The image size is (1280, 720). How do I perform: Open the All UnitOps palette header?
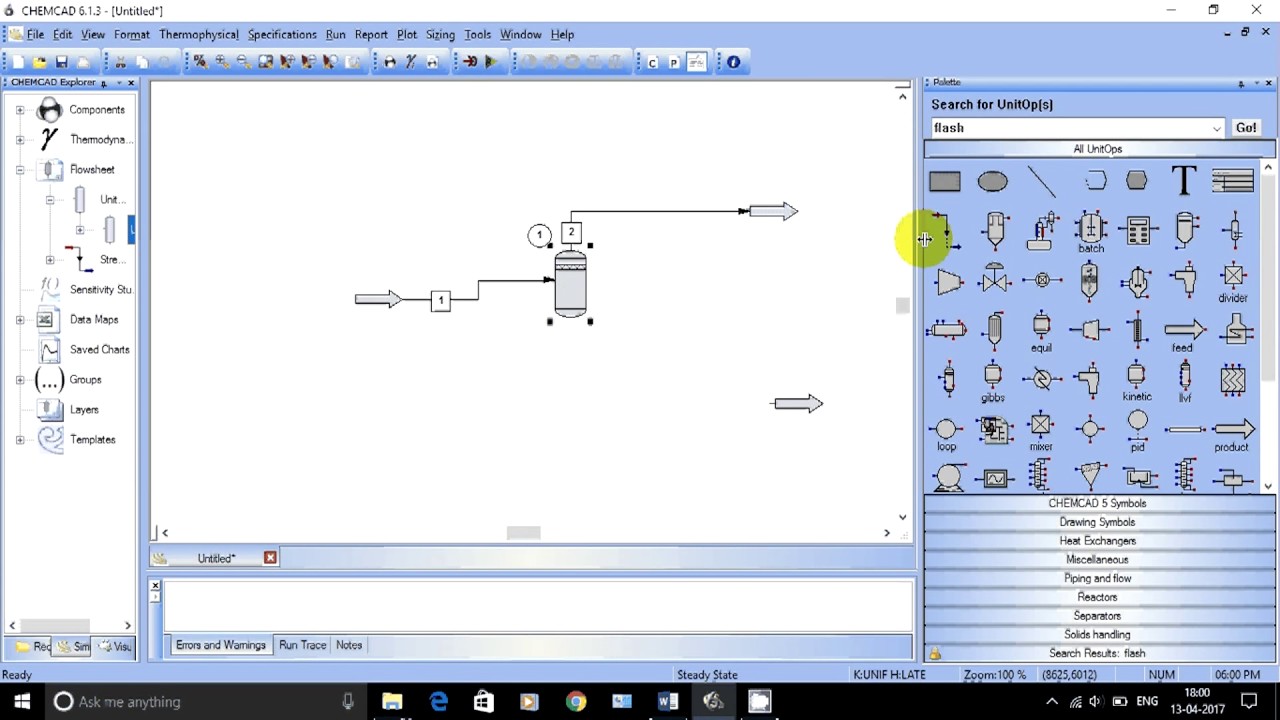[x=1097, y=149]
